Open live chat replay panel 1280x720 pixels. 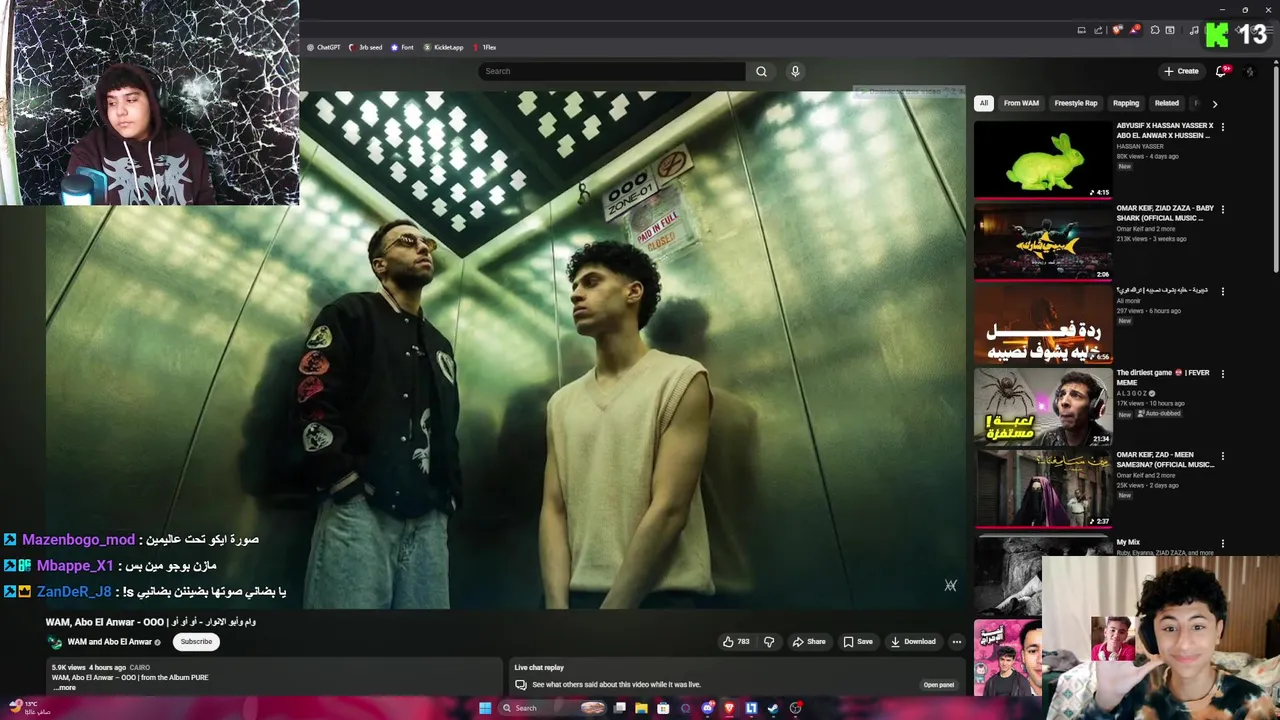click(938, 685)
